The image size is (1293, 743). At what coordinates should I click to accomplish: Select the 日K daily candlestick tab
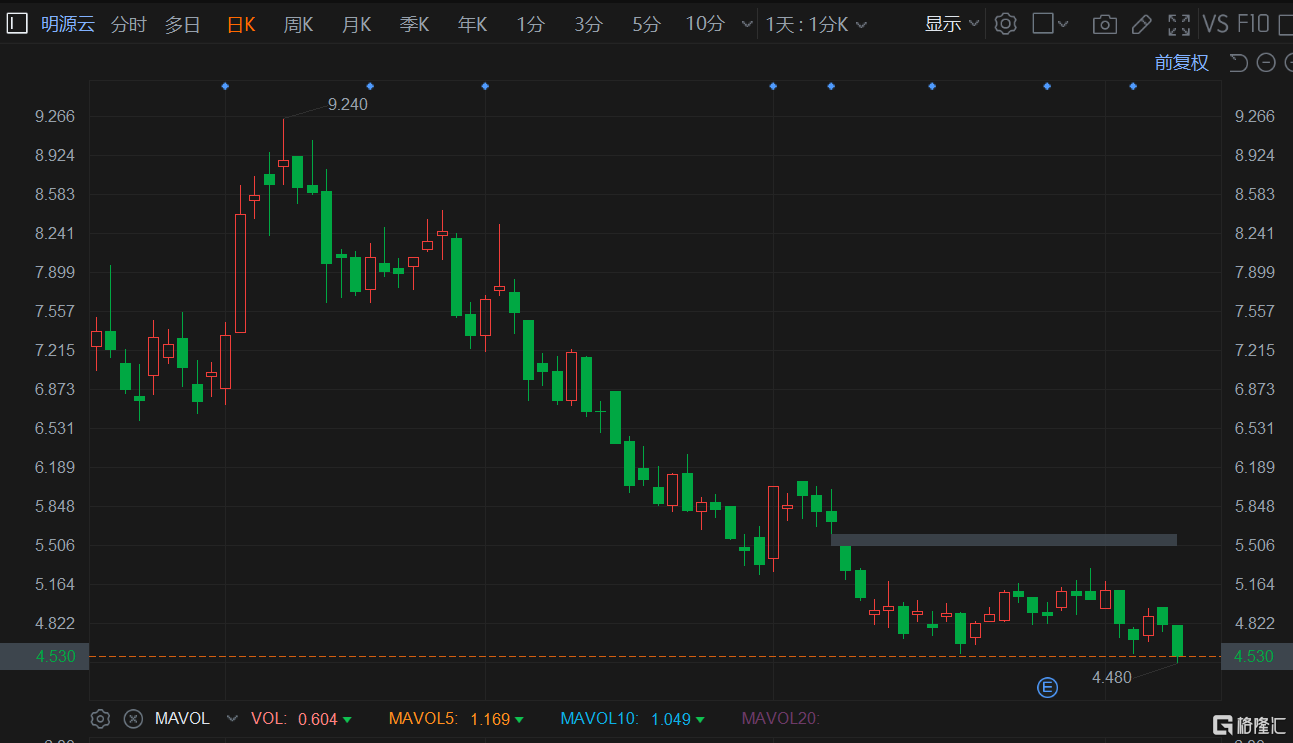[x=241, y=24]
